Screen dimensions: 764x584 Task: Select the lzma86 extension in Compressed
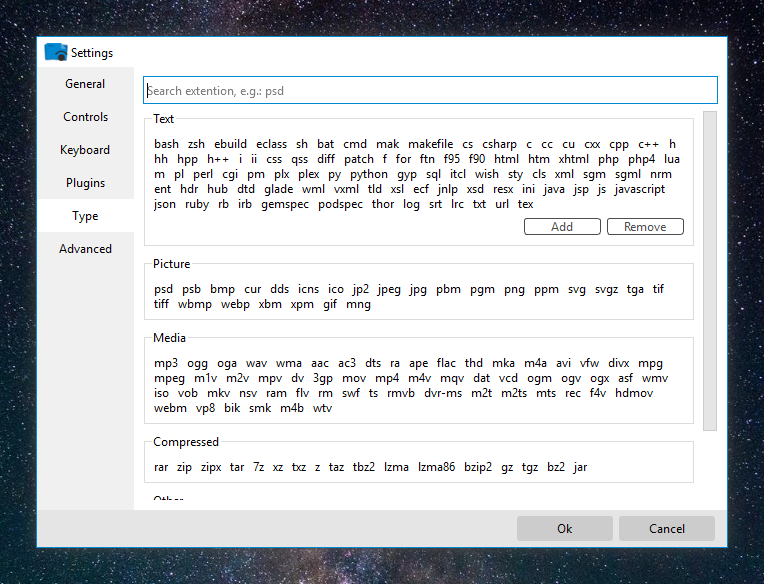point(436,468)
